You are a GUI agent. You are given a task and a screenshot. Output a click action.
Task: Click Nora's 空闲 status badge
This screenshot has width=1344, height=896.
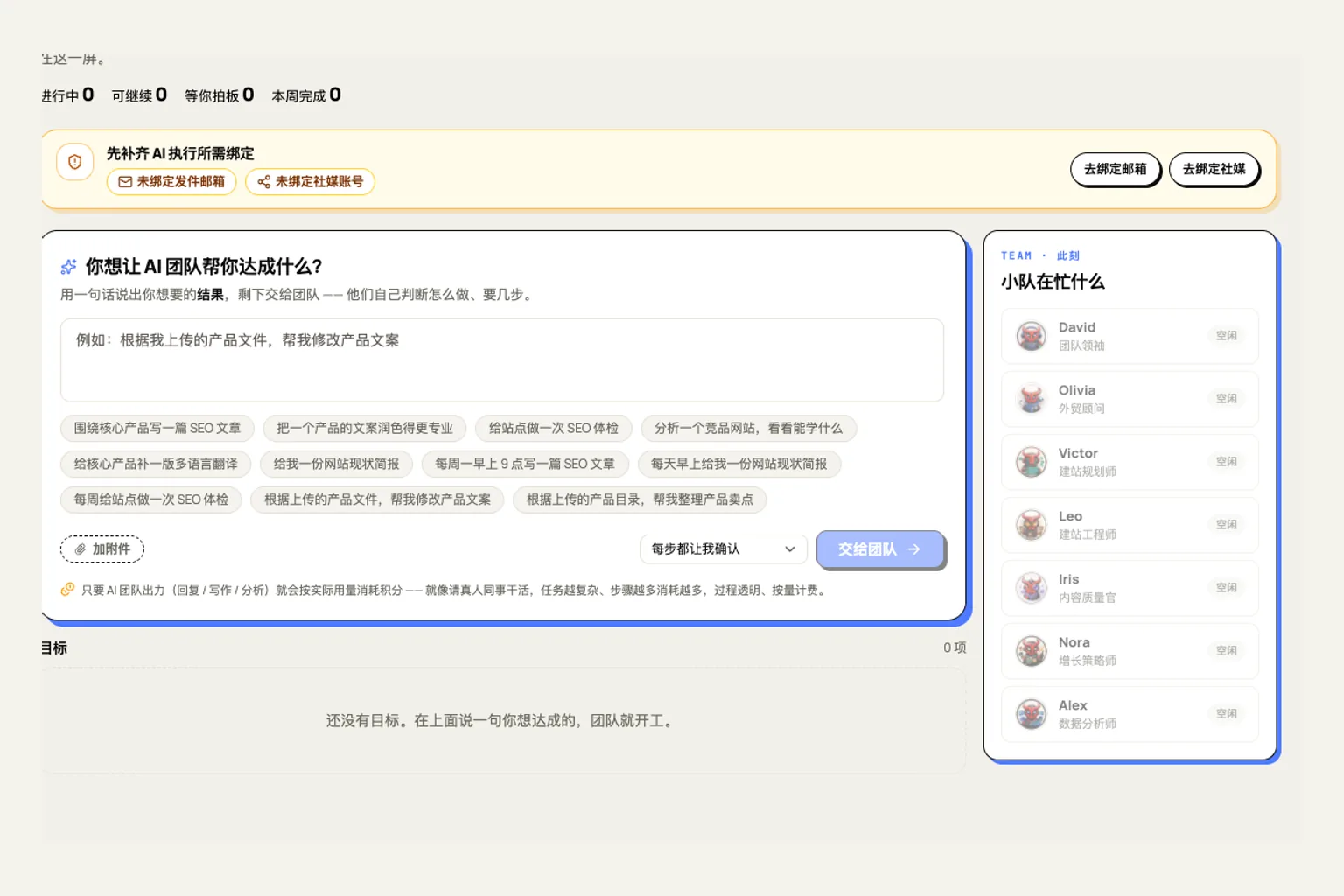click(1227, 651)
